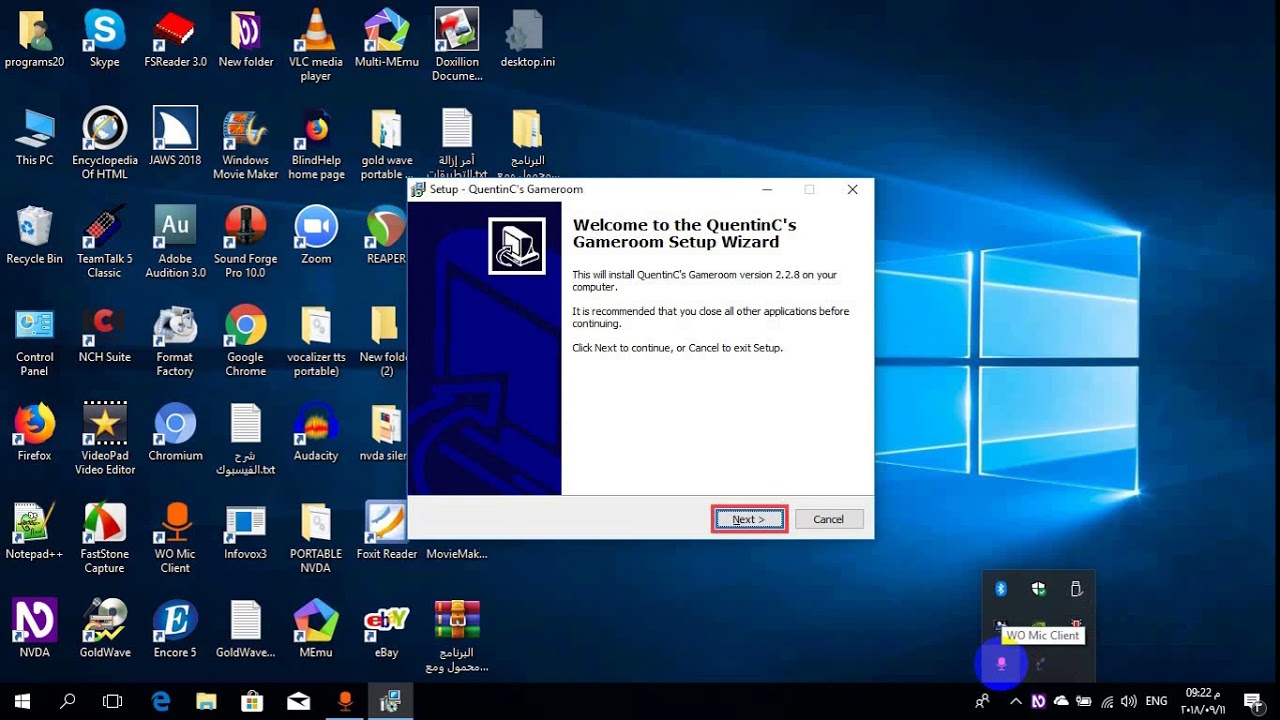Image resolution: width=1280 pixels, height=720 pixels.
Task: Collapse the hidden tray icons chevron
Action: [1015, 702]
